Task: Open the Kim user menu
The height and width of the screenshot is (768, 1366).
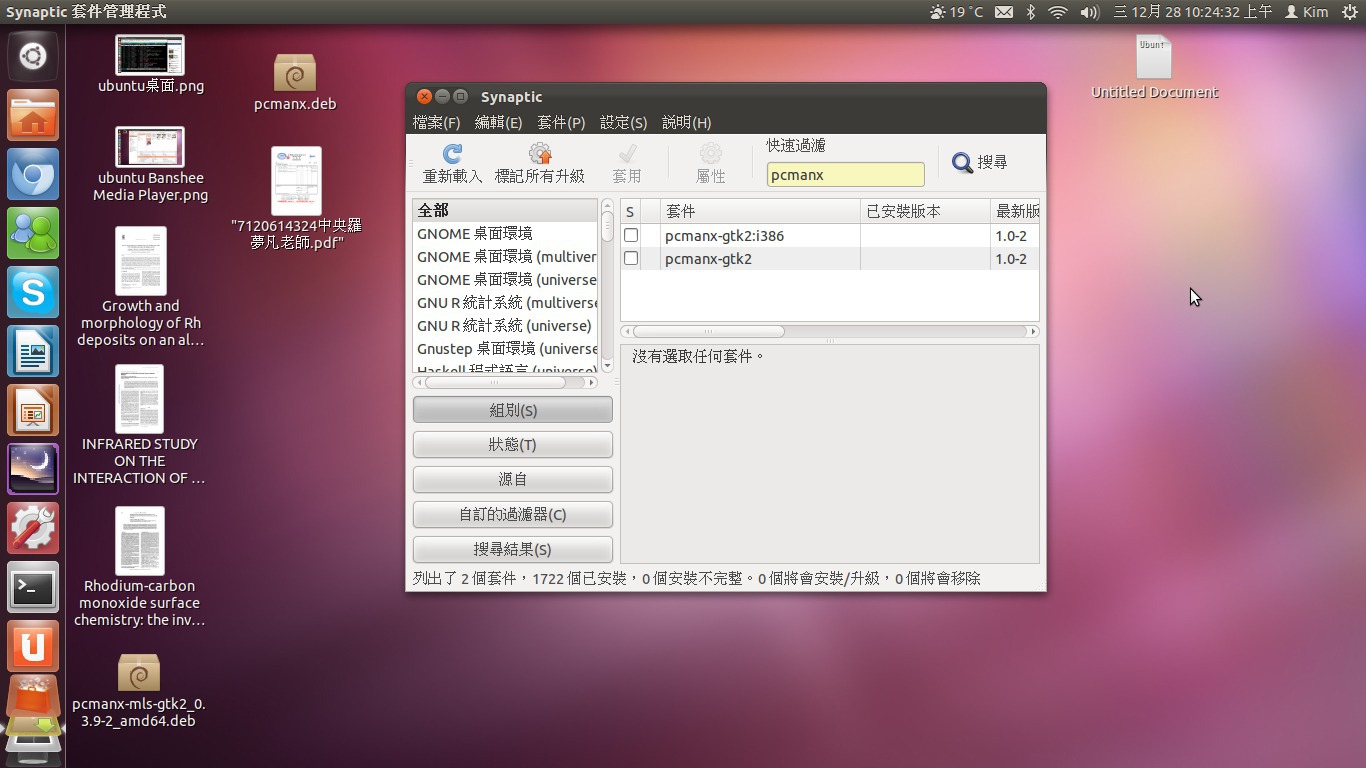Action: [x=1306, y=12]
